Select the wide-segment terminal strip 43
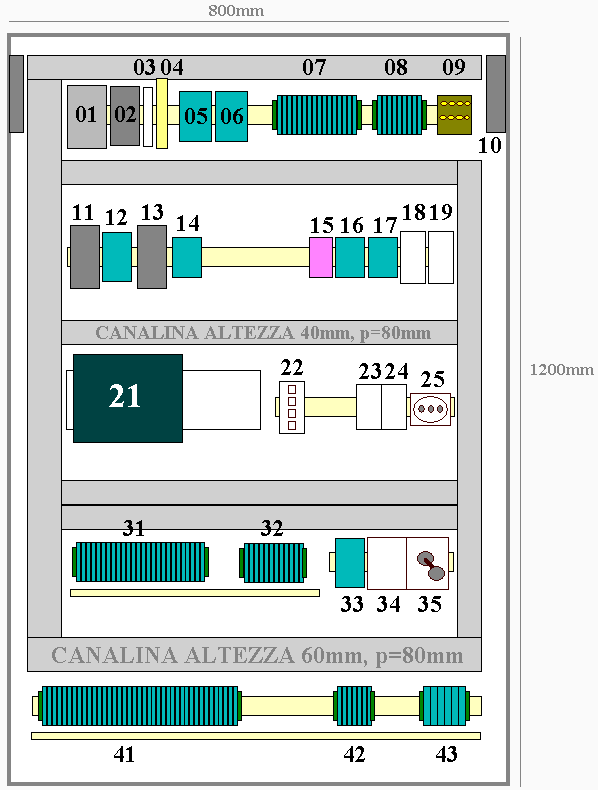598x790 pixels. coord(445,706)
